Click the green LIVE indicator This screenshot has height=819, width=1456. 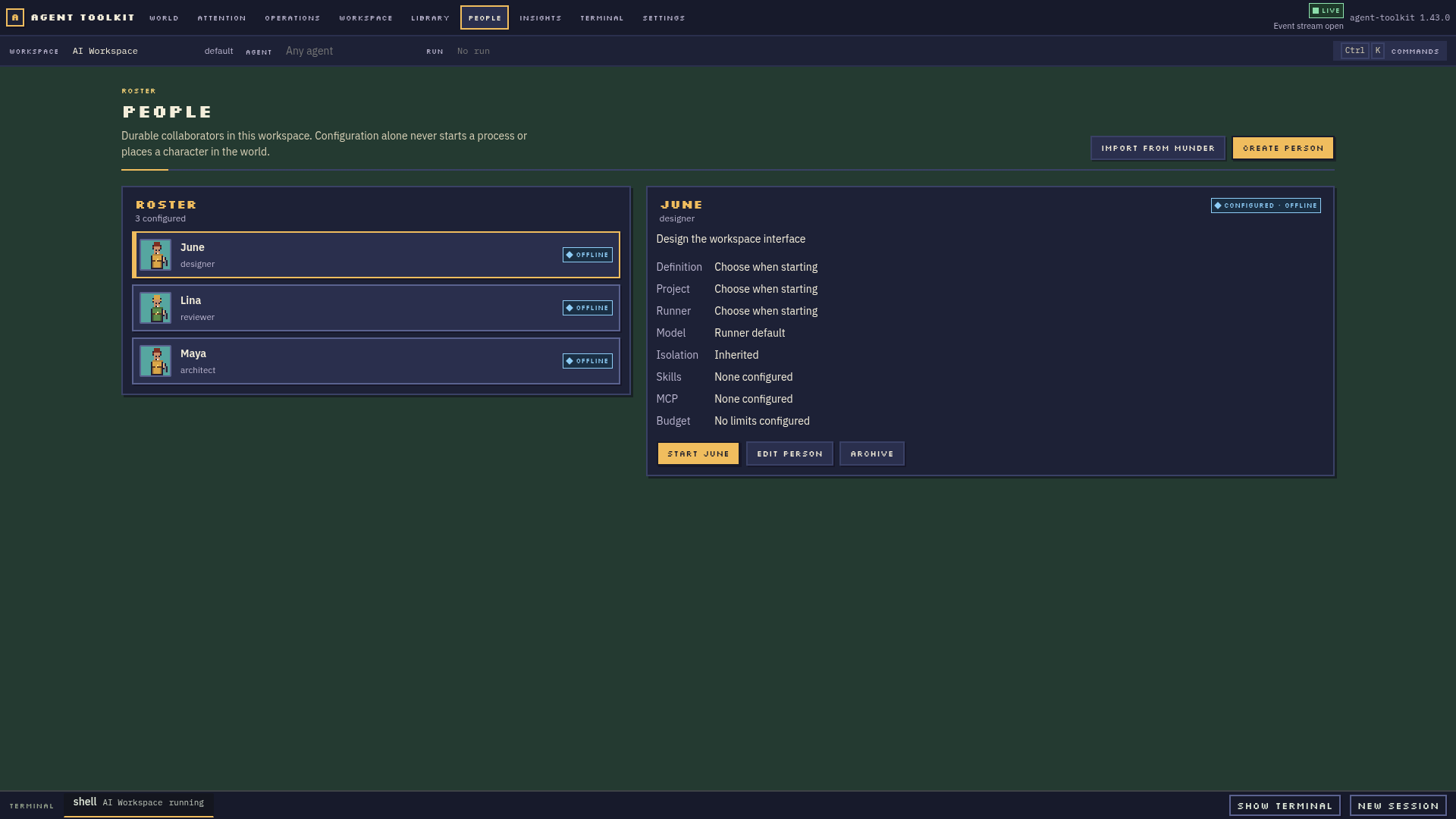pyautogui.click(x=1326, y=11)
